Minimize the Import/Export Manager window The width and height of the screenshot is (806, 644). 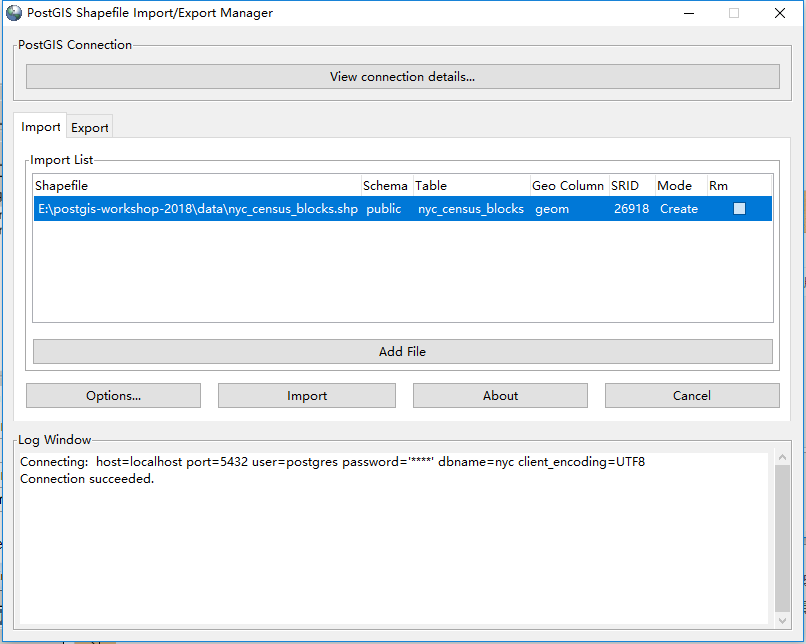[x=689, y=13]
